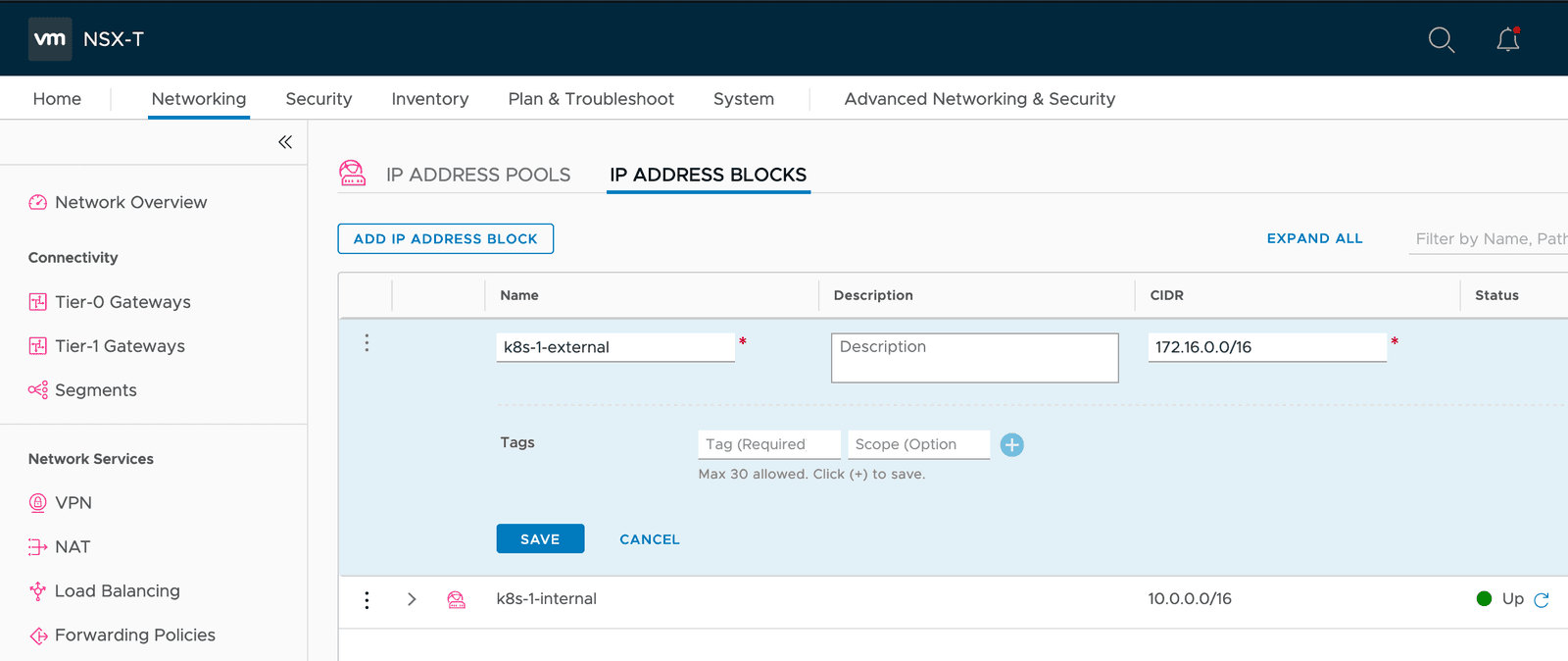Open VPN page

[x=73, y=503]
